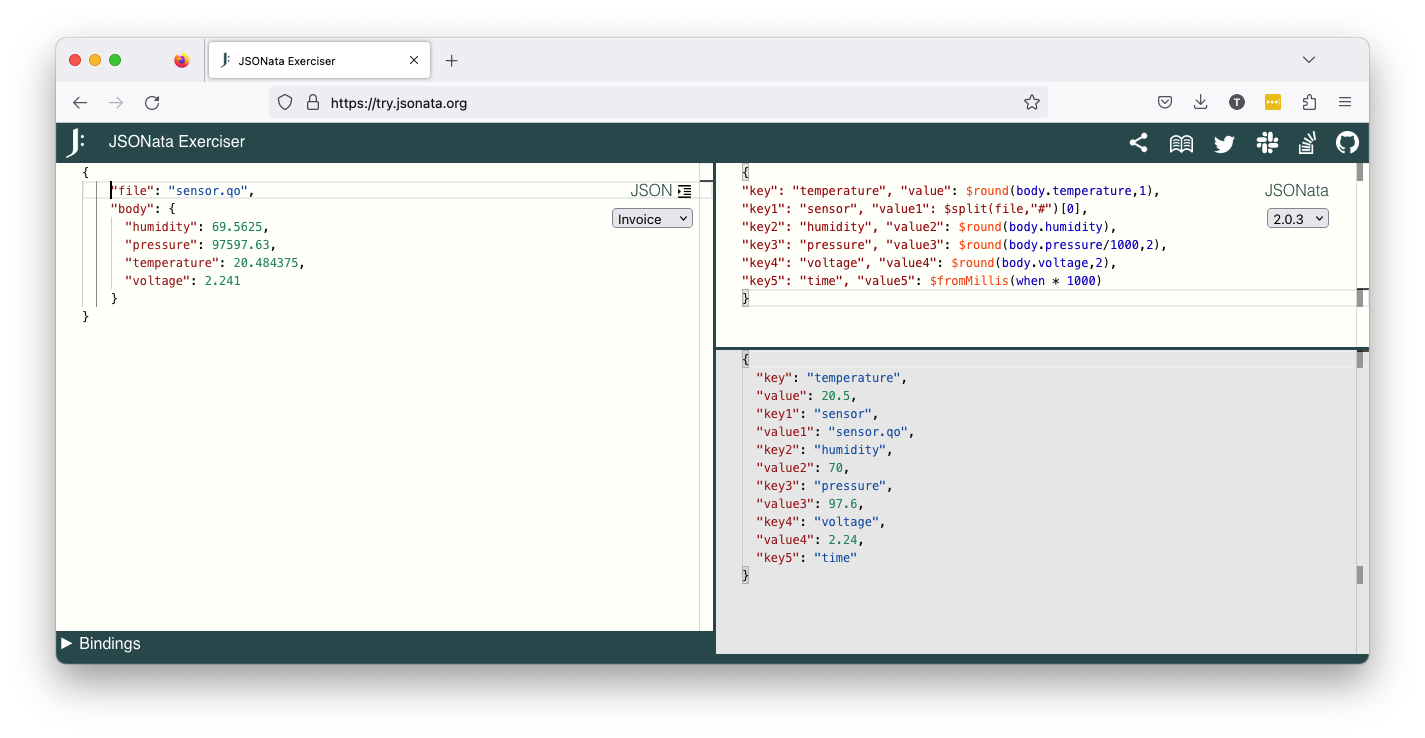
Task: Click the "key": "temperature" result line
Action: click(832, 378)
